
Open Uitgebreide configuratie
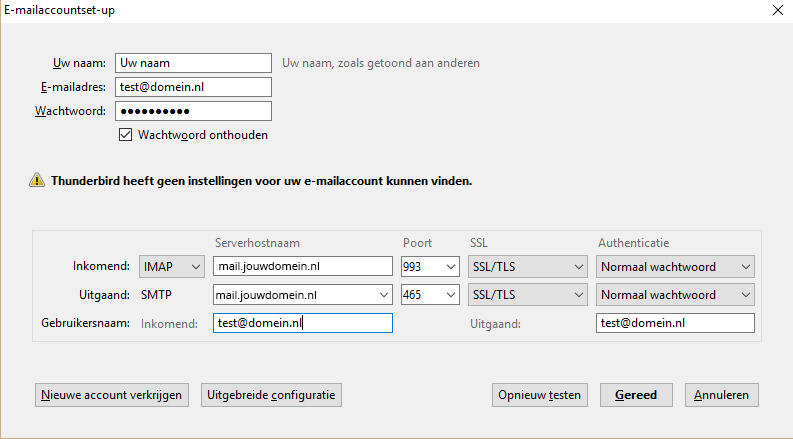272,395
